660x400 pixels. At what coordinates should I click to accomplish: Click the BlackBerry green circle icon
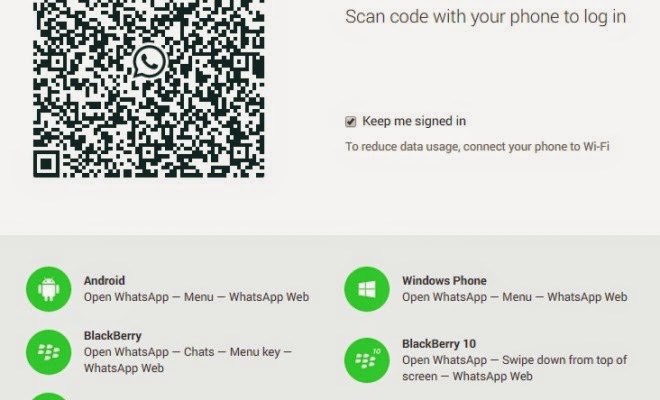tap(49, 352)
